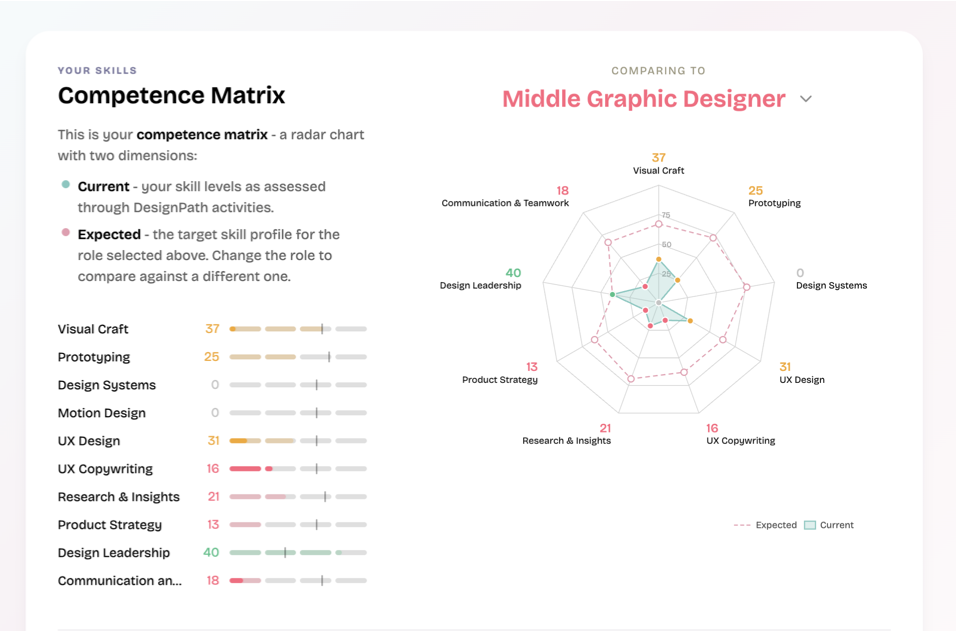This screenshot has height=631, width=957.
Task: Select the Research & Insights row label
Action: click(x=118, y=497)
